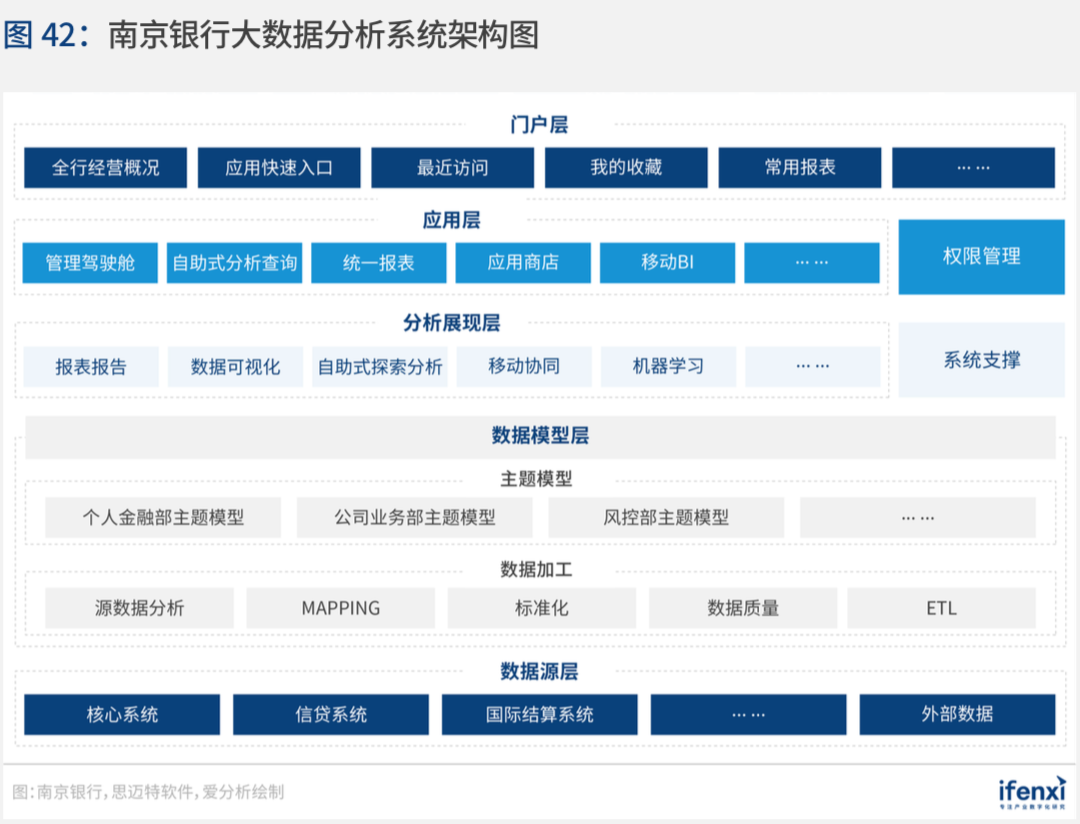Select the 权限管理 block

pyautogui.click(x=982, y=257)
